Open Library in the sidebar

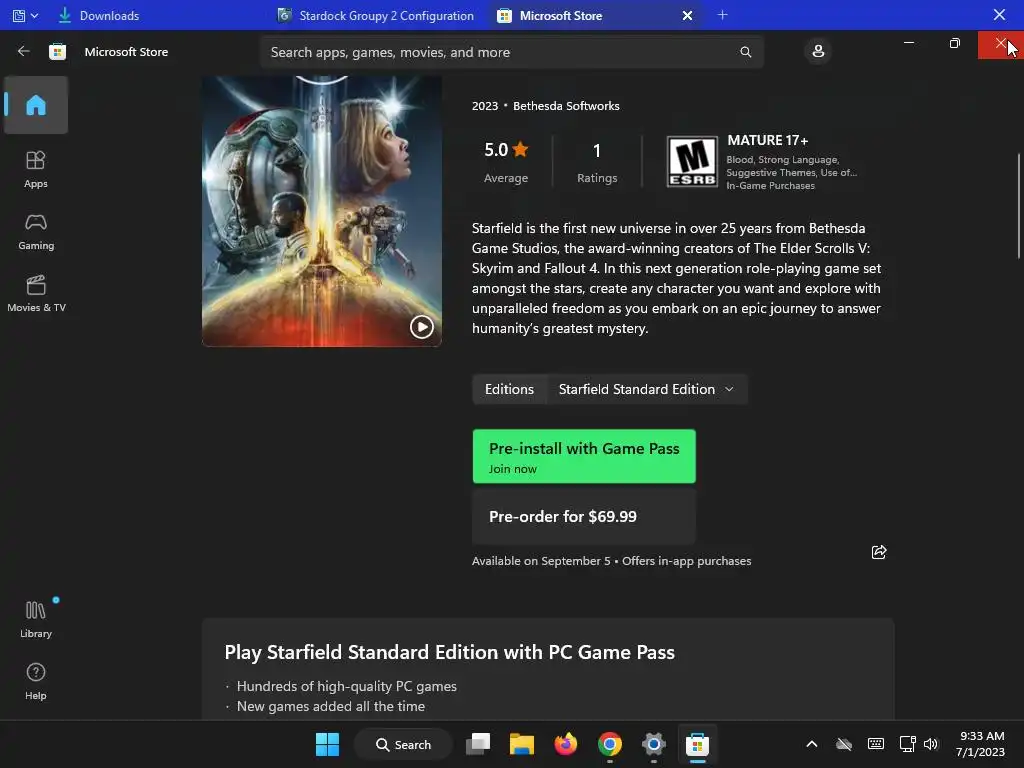[36, 620]
